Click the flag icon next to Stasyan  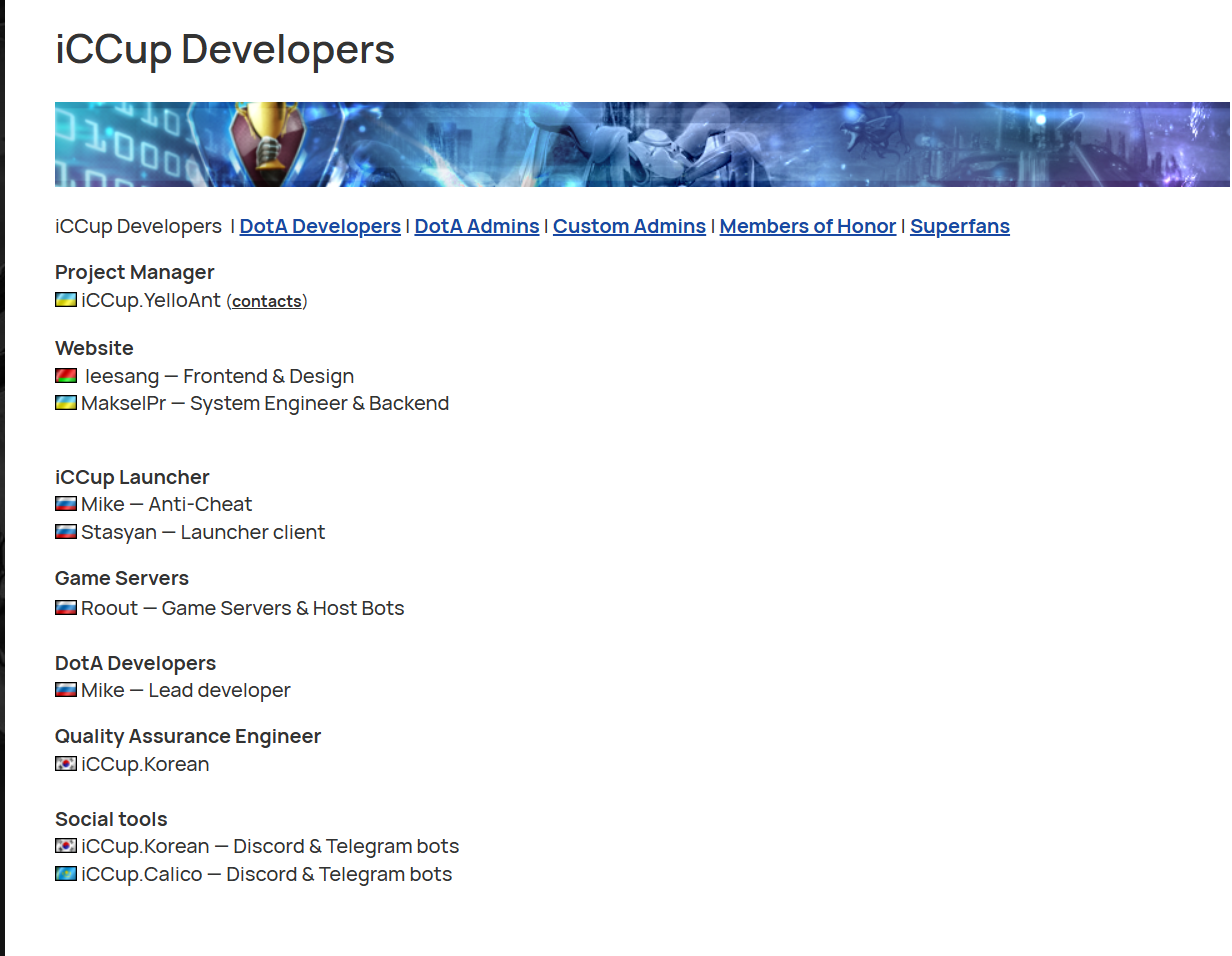coord(66,532)
